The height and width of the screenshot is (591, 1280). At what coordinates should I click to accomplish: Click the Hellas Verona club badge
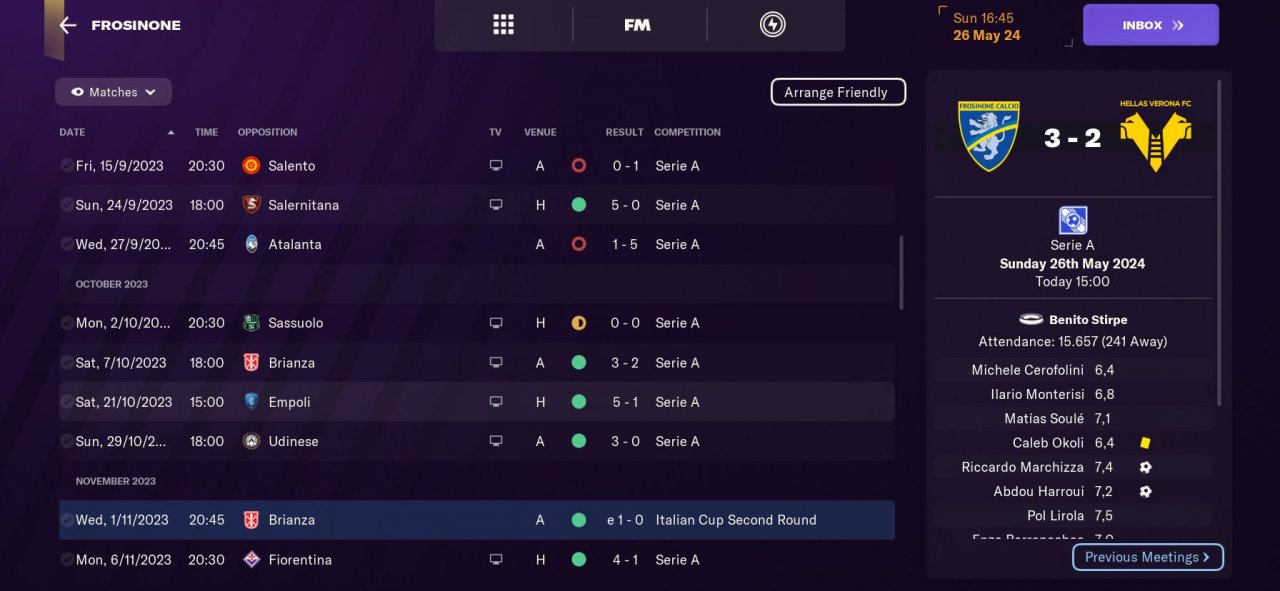click(1155, 135)
